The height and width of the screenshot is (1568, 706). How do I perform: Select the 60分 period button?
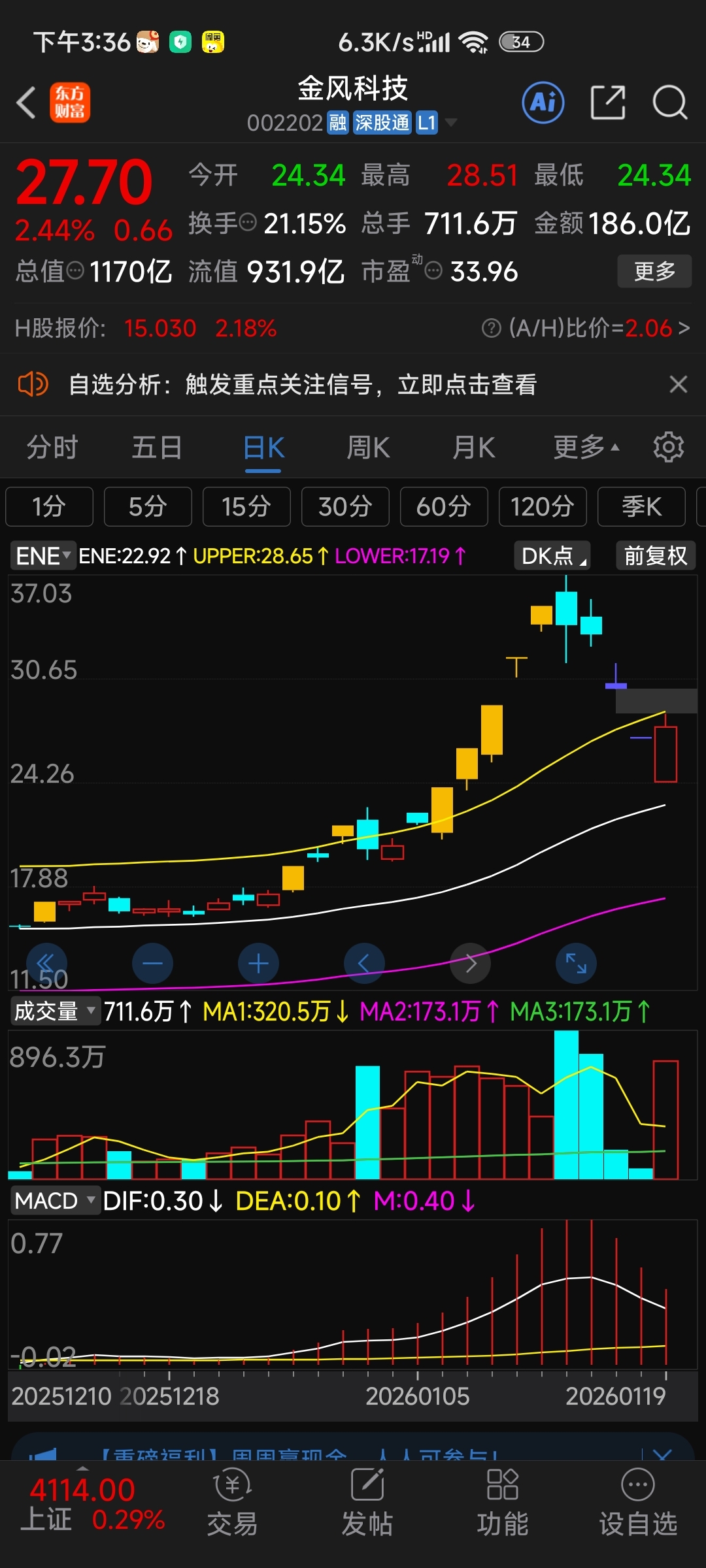tap(444, 506)
